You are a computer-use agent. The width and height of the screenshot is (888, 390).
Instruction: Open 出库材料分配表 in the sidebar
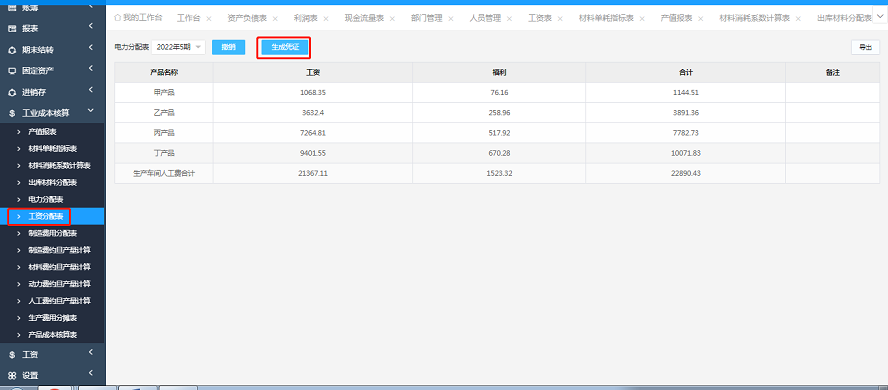click(x=53, y=183)
